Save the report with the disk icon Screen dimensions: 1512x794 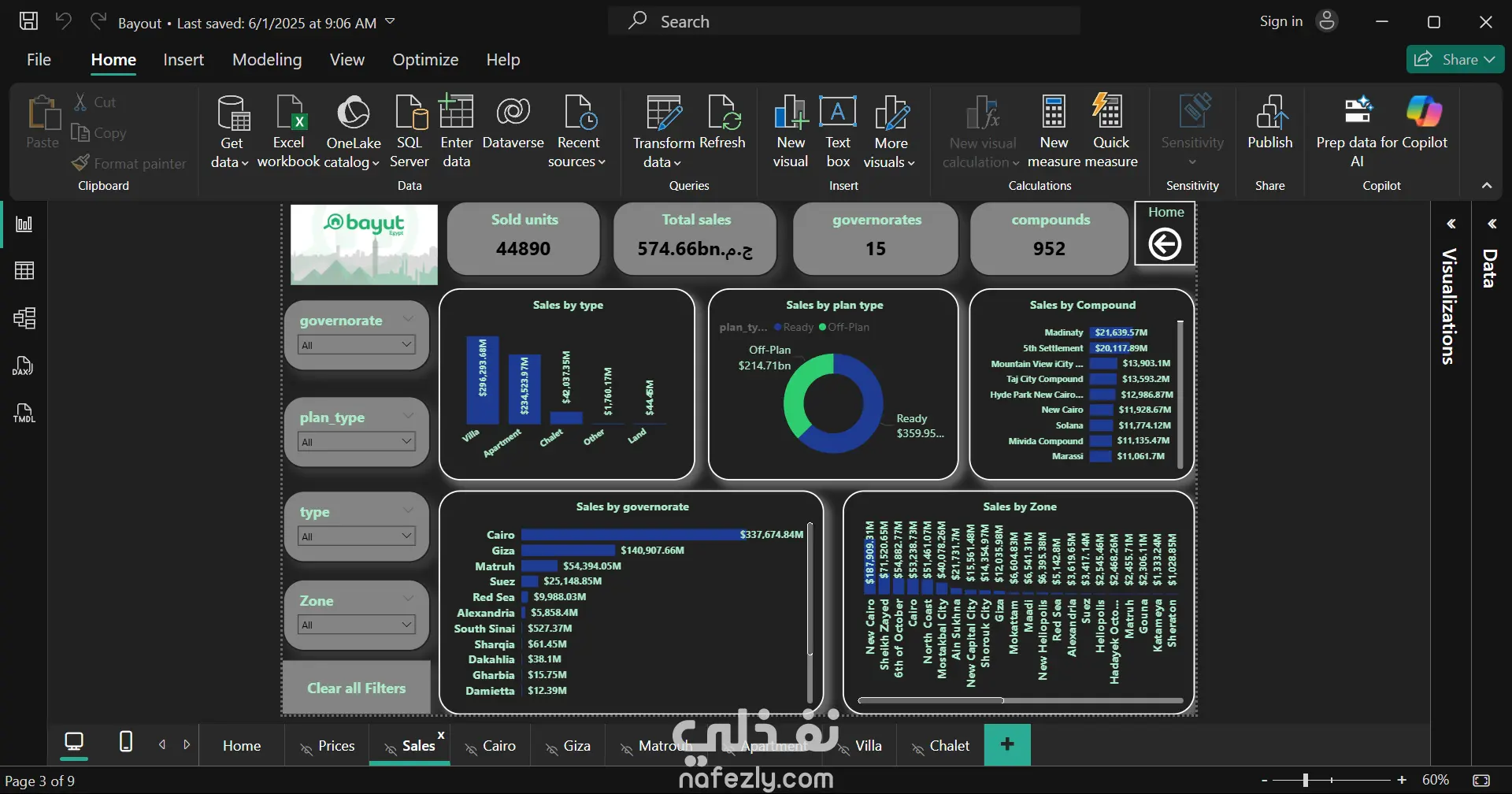click(28, 21)
